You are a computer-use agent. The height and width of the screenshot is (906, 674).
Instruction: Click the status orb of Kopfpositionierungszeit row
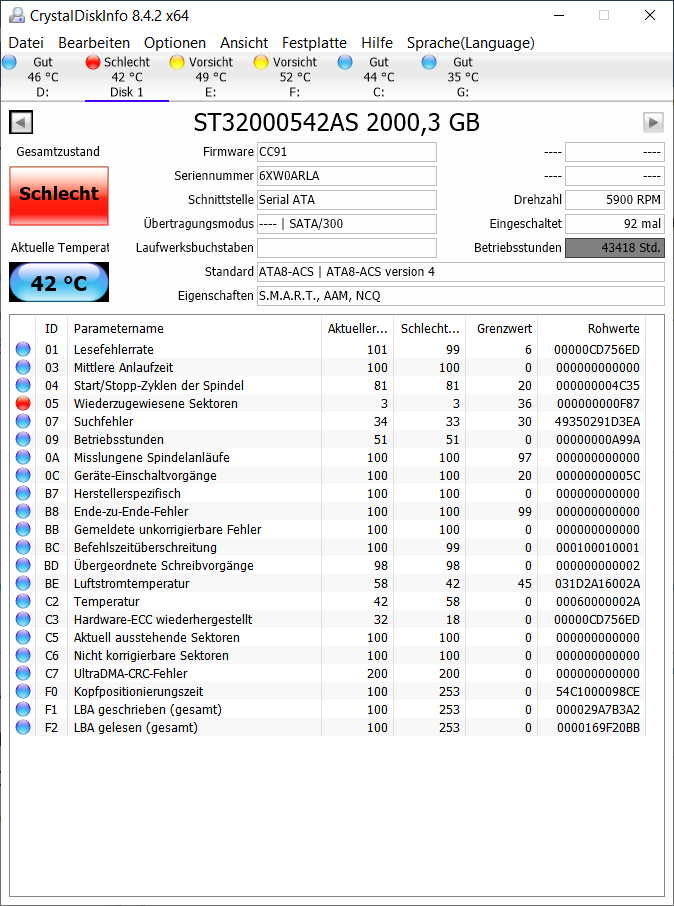click(x=23, y=692)
